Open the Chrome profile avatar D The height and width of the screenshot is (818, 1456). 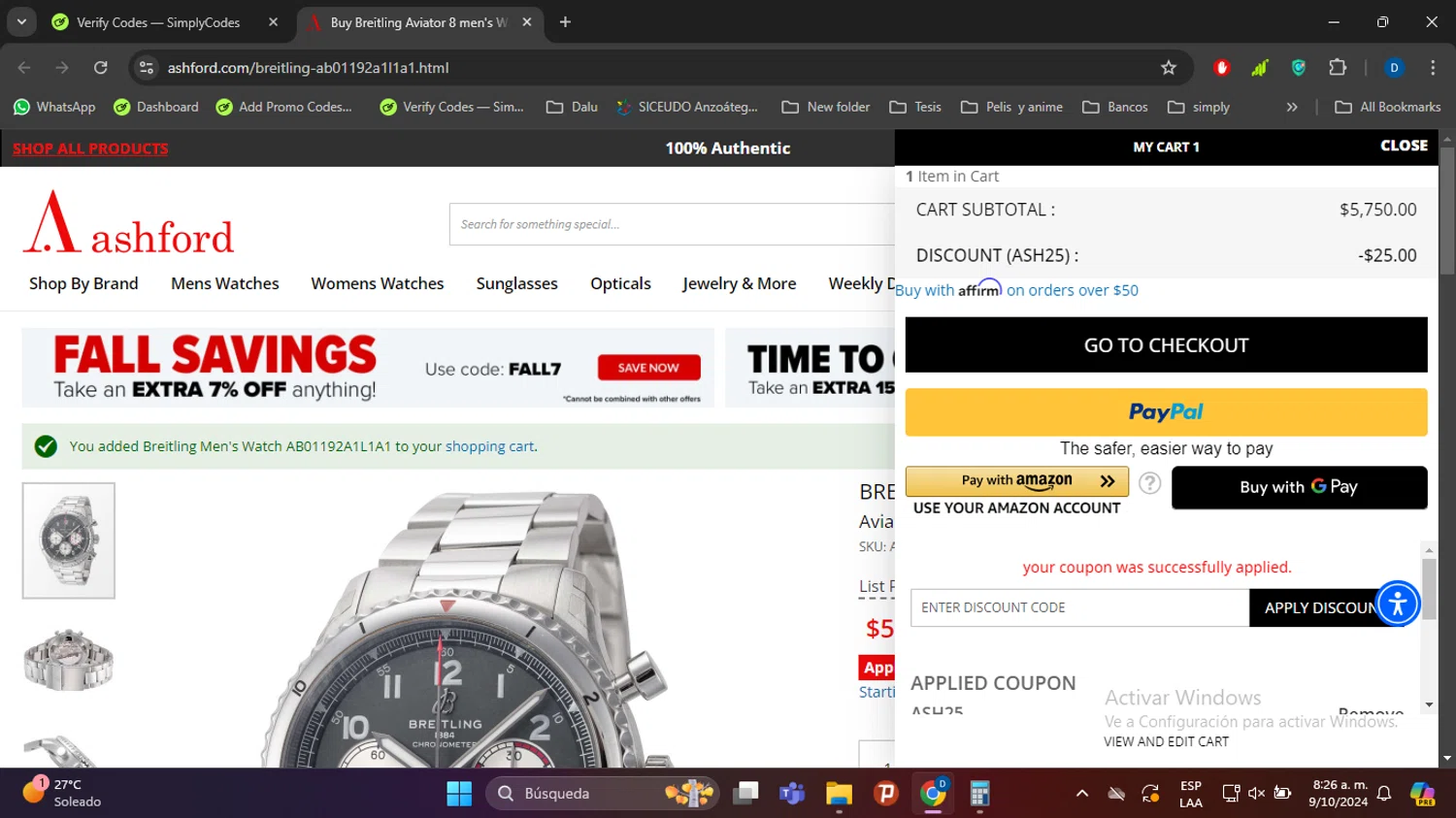click(x=1394, y=68)
